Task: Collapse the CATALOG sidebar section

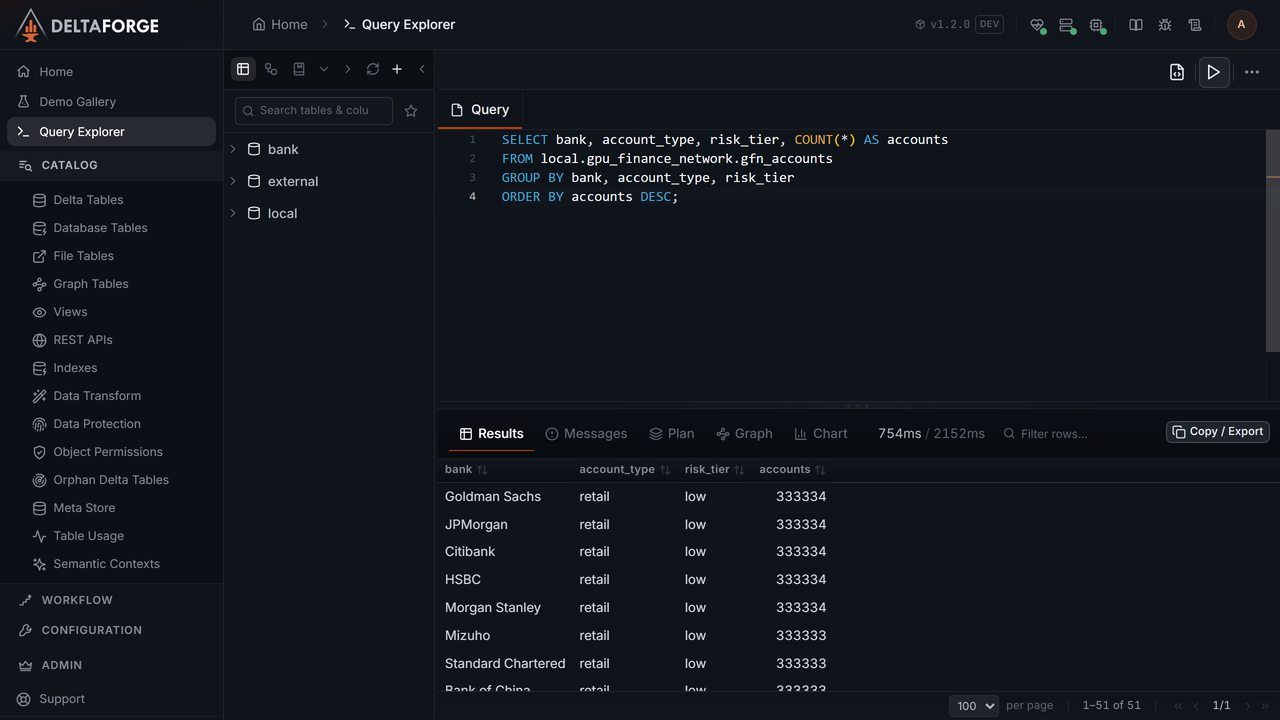Action: 111,165
